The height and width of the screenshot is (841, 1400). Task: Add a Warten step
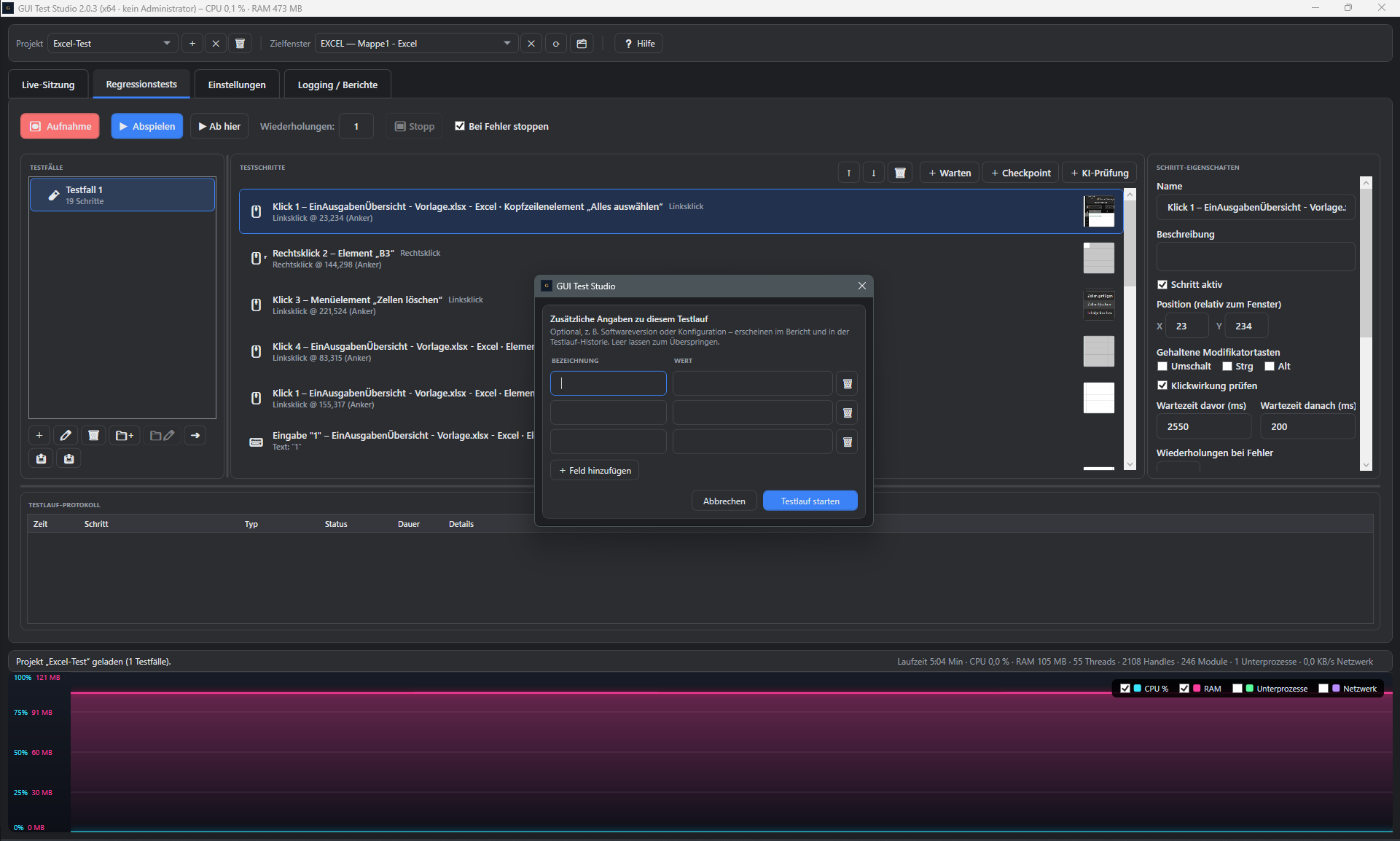click(950, 173)
